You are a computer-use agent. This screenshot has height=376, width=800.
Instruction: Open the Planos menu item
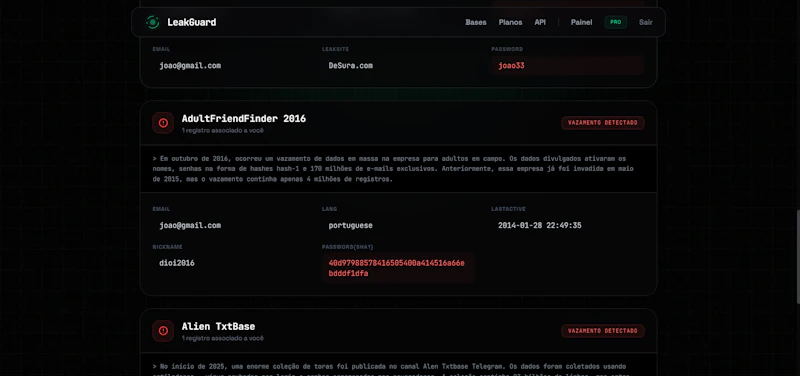(x=510, y=22)
